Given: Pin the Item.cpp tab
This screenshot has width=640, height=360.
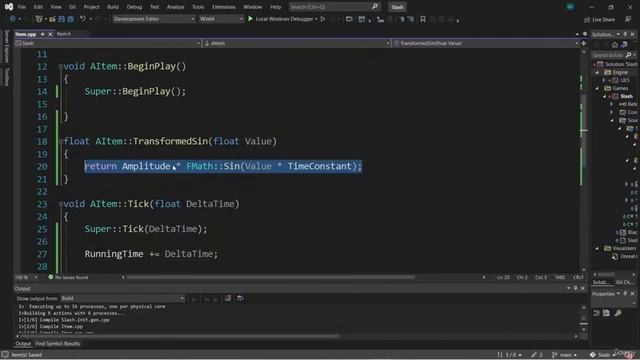Looking at the screenshot, I should click(43, 34).
